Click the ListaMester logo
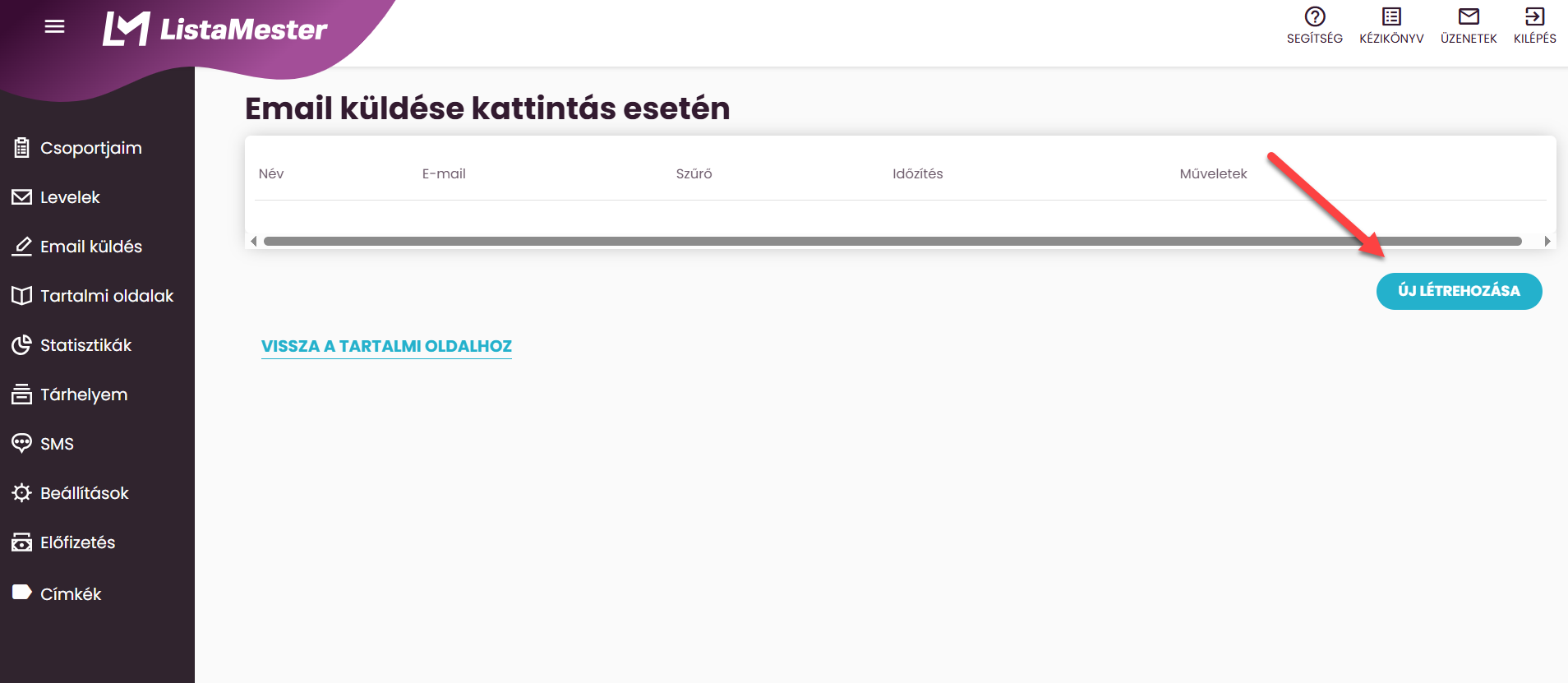The width and height of the screenshot is (1568, 683). [215, 29]
